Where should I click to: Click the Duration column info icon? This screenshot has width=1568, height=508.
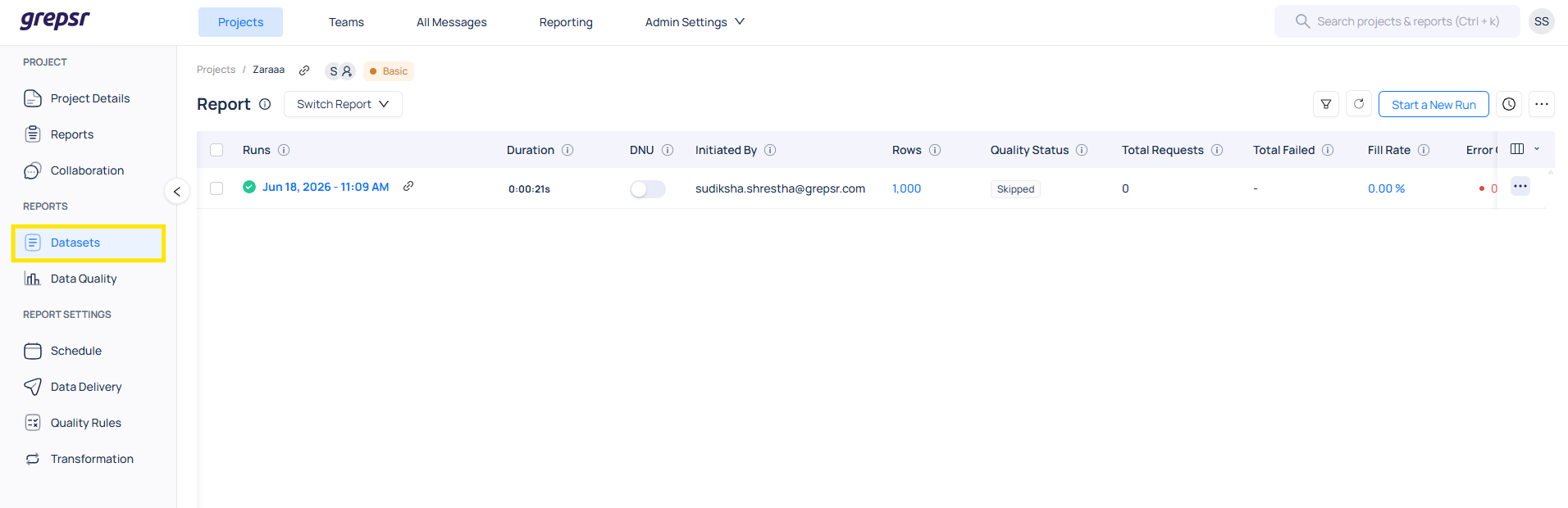567,150
